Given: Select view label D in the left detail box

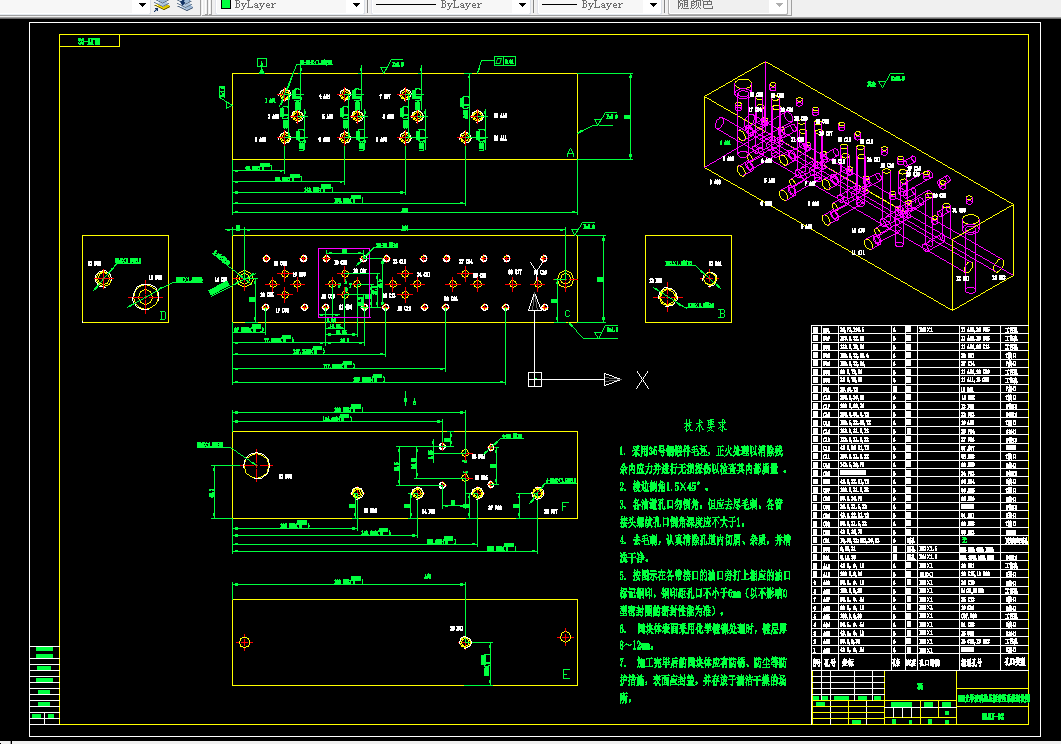Looking at the screenshot, I should point(162,315).
